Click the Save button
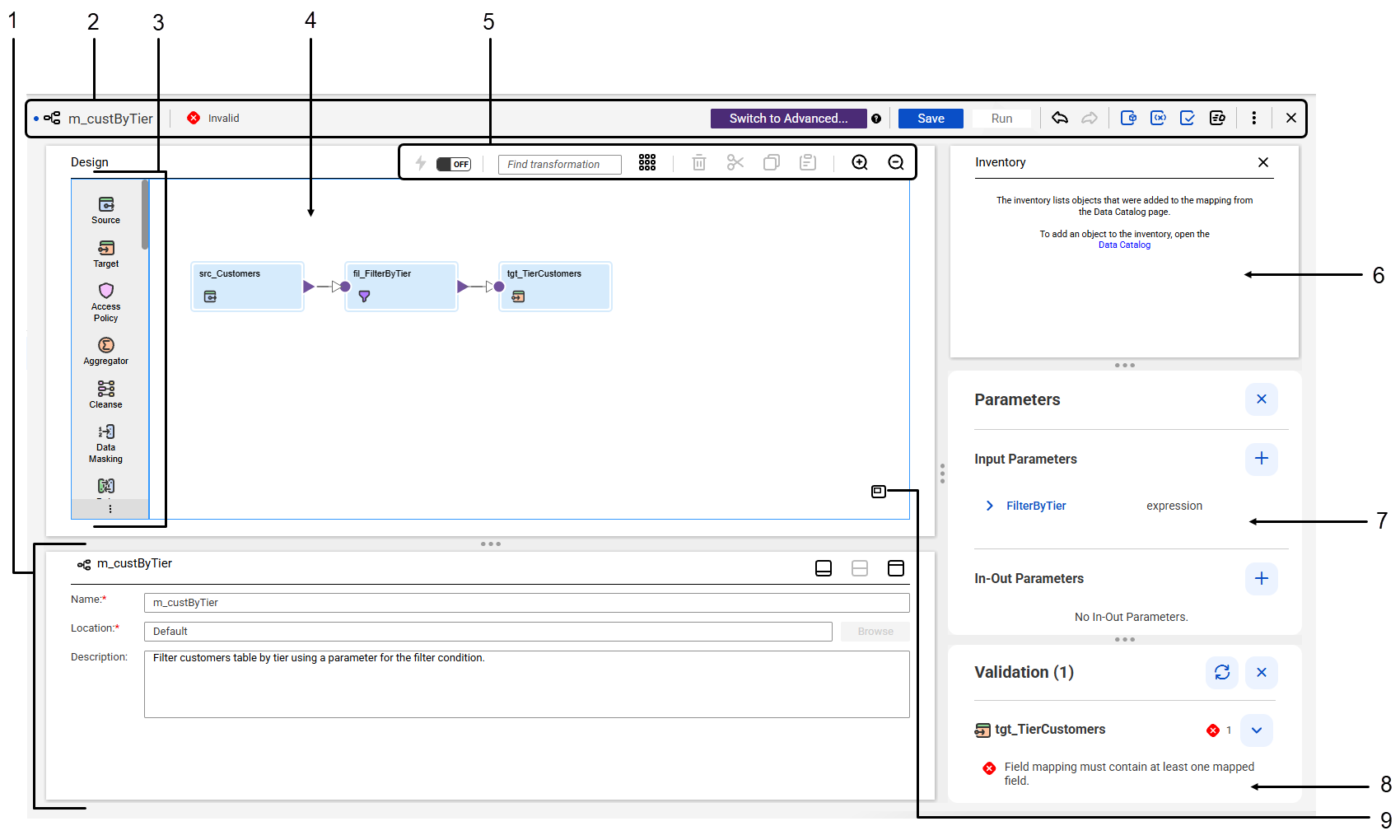 (931, 119)
